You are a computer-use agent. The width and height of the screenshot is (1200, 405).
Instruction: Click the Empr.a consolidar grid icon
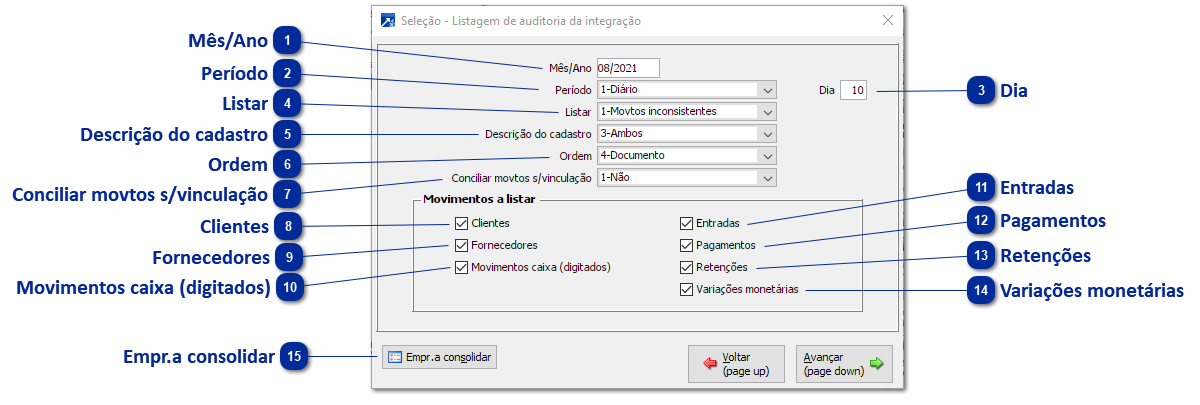pos(395,357)
